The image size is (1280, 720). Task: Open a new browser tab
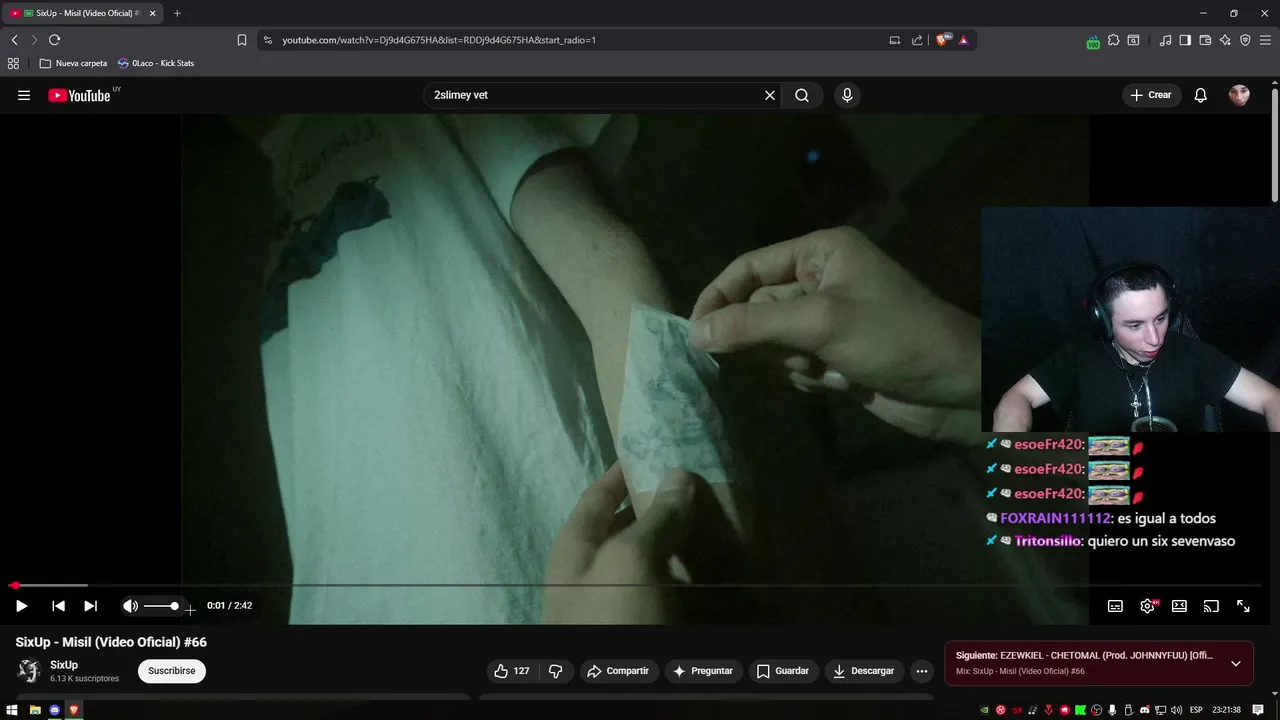click(x=177, y=13)
